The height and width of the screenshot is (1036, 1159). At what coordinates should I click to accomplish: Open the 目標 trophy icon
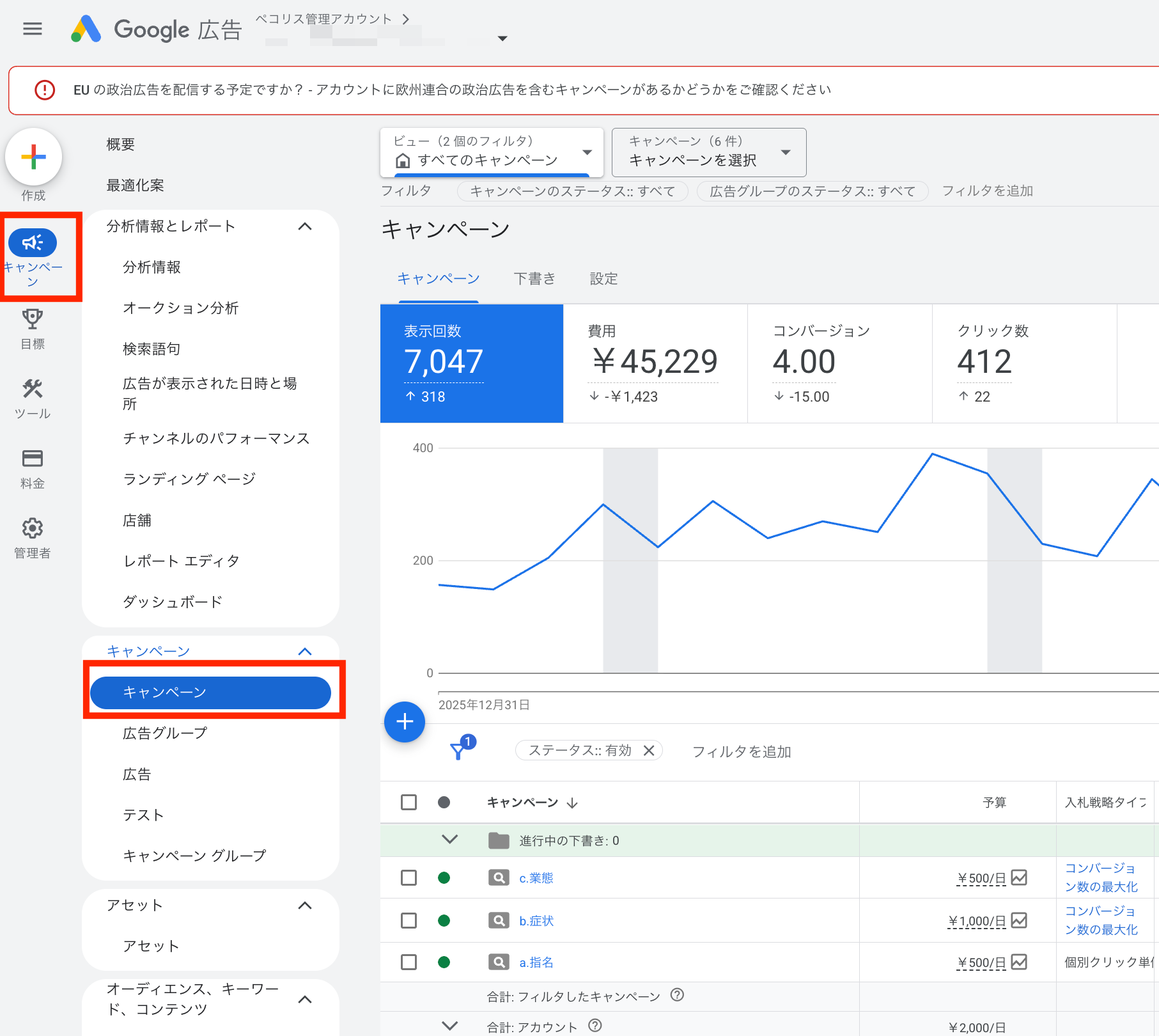coord(32,318)
